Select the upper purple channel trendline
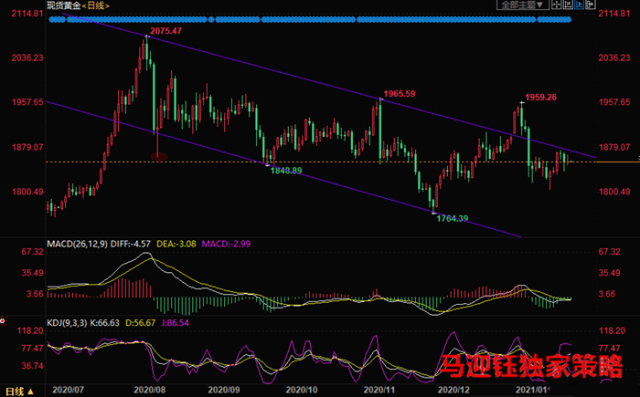 coord(330,86)
